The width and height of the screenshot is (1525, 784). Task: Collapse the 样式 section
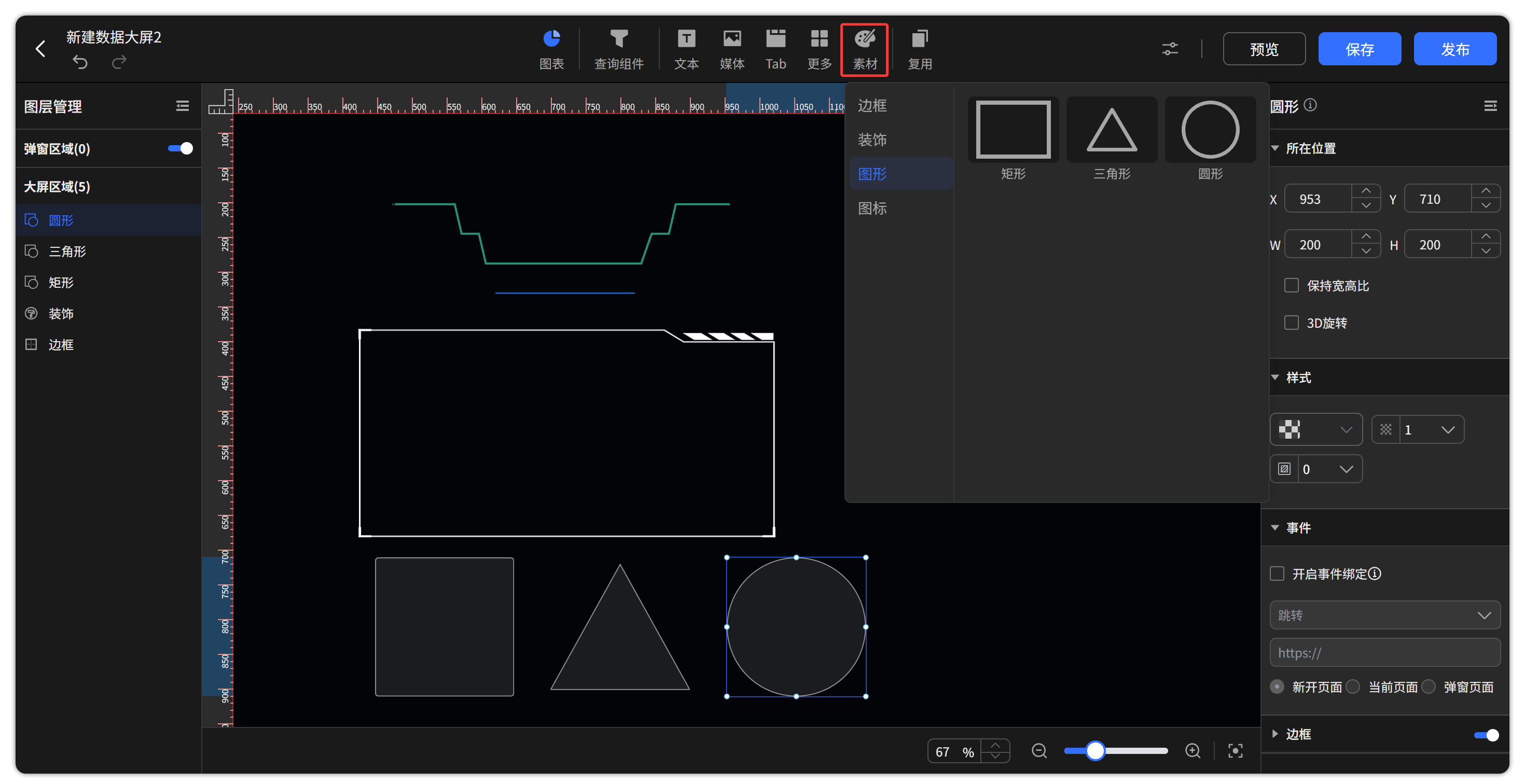pos(1274,377)
